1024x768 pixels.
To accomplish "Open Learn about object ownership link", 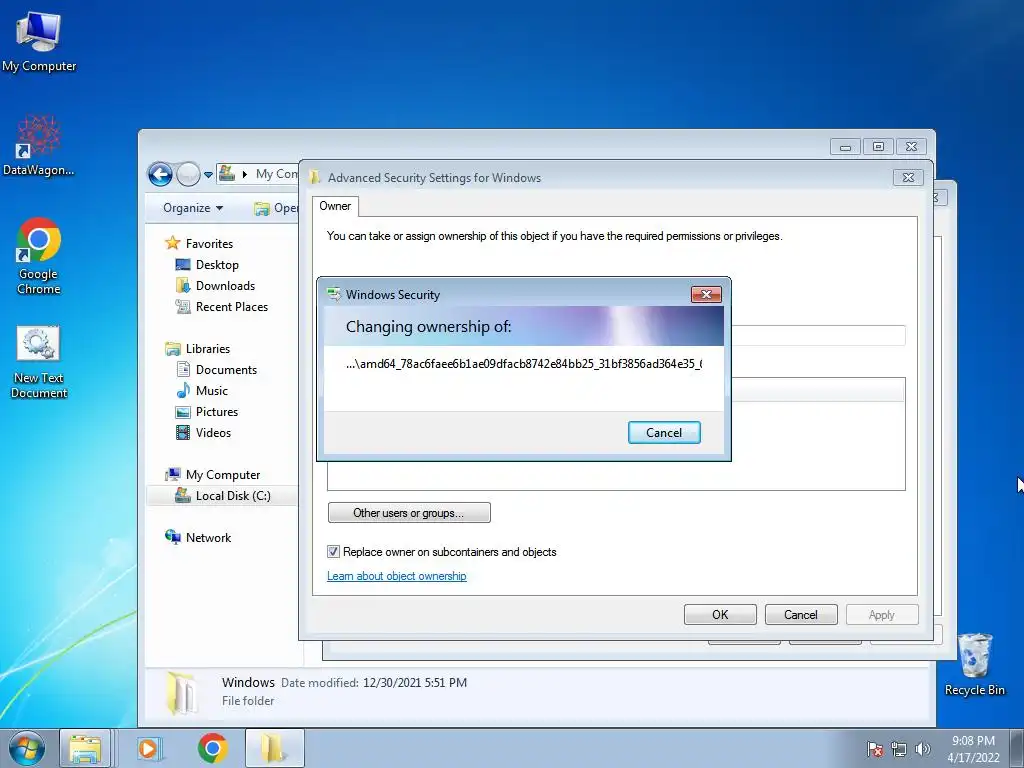I will (x=396, y=576).
